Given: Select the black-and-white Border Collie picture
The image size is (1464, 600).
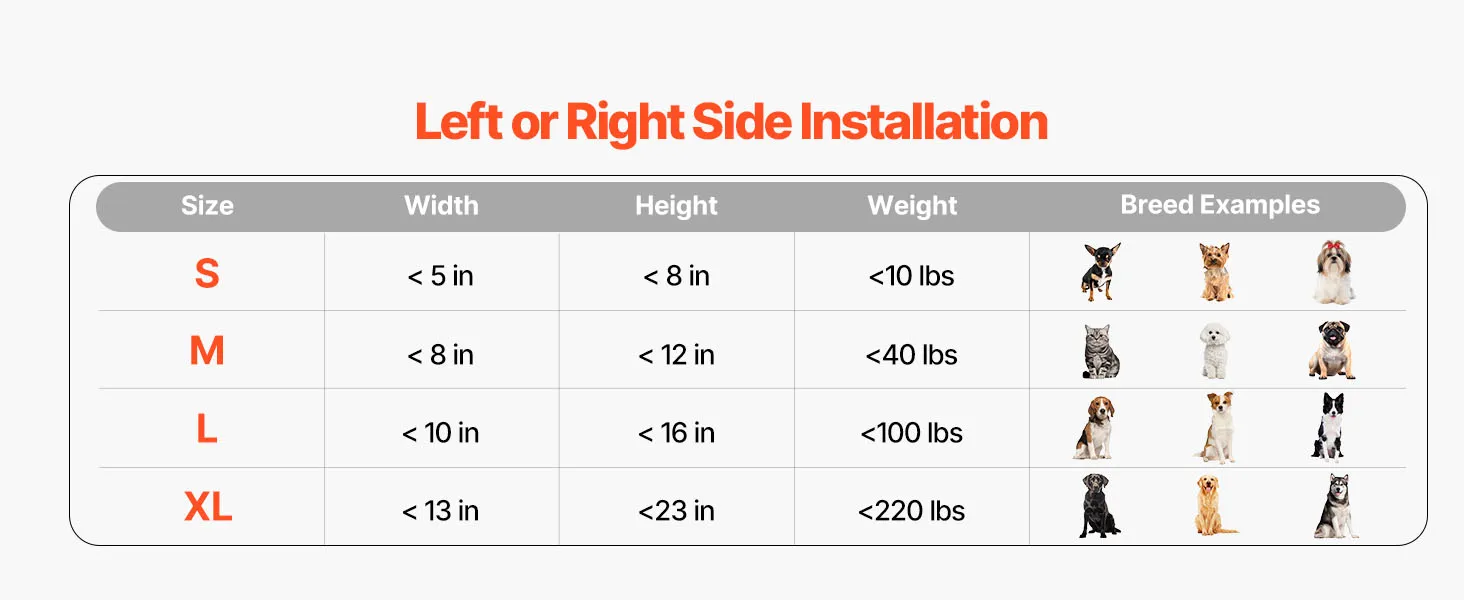Looking at the screenshot, I should click(1329, 428).
